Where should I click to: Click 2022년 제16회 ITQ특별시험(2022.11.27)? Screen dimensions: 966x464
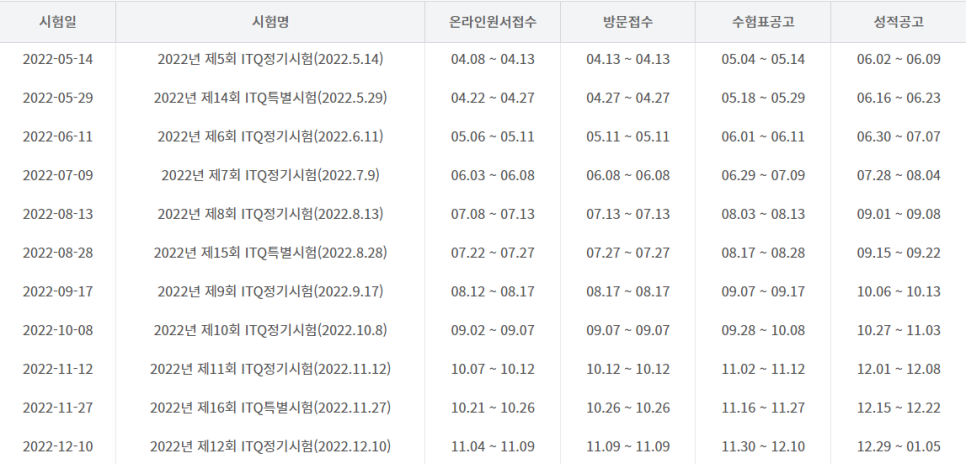tap(270, 408)
